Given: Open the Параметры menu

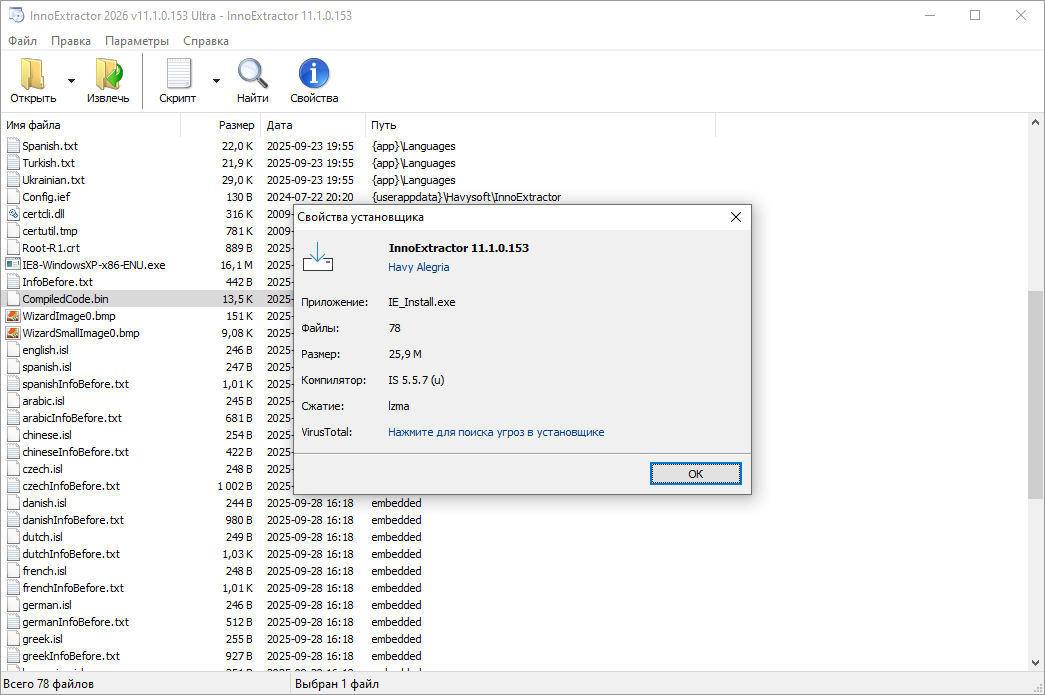Looking at the screenshot, I should point(137,41).
